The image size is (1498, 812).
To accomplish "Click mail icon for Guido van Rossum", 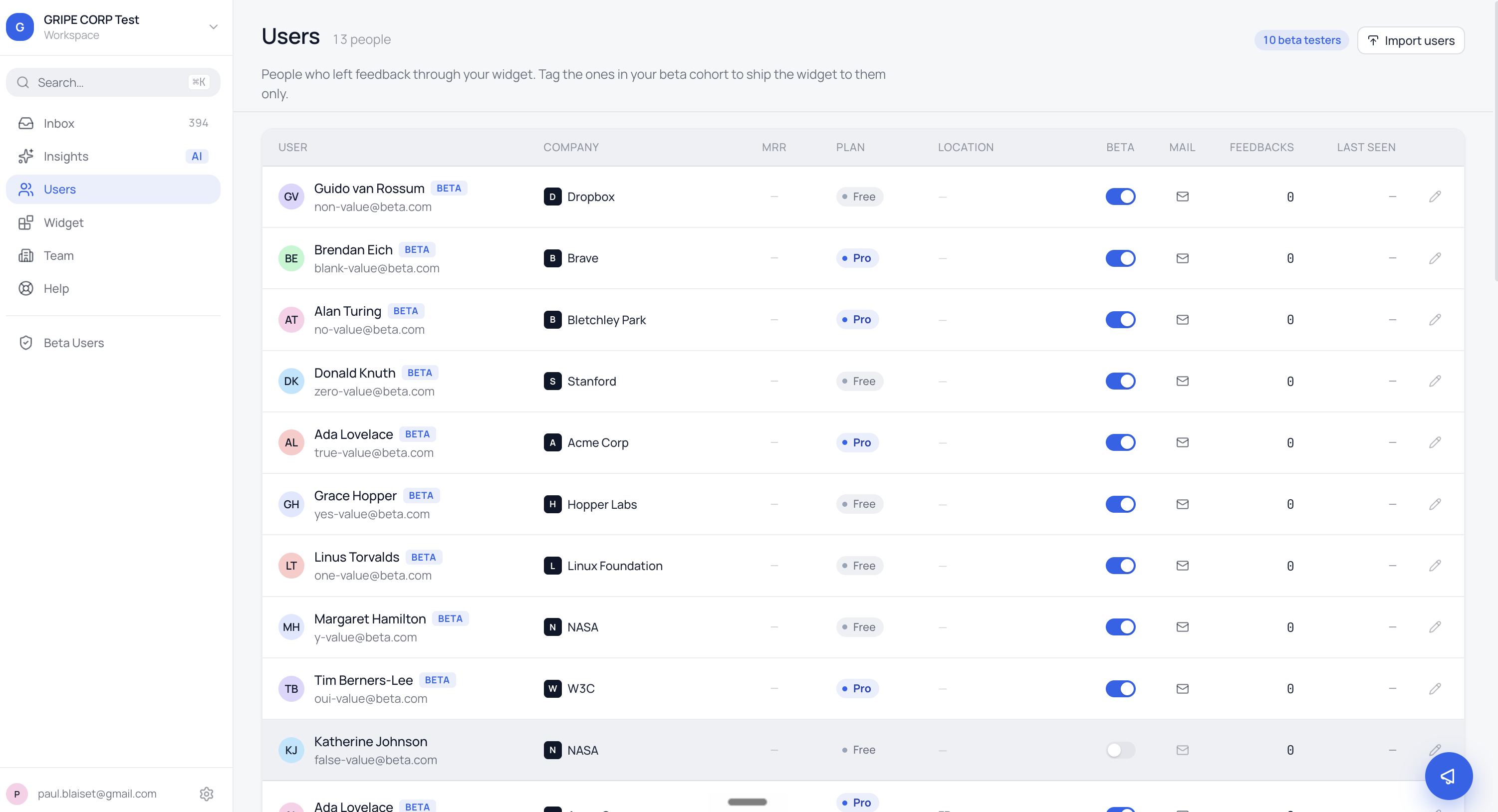I will (x=1182, y=197).
